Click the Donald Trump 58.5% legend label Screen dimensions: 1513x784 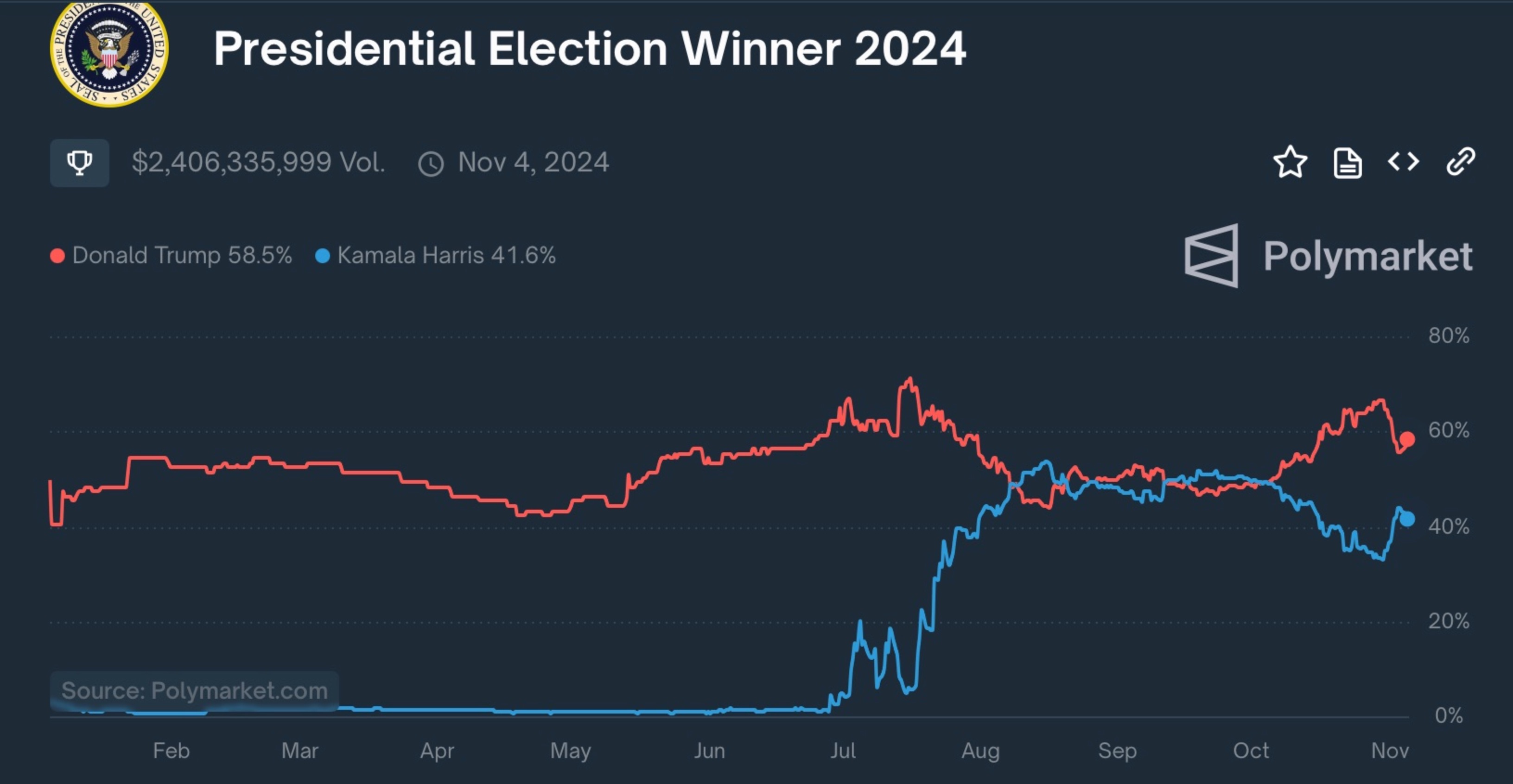tap(182, 255)
